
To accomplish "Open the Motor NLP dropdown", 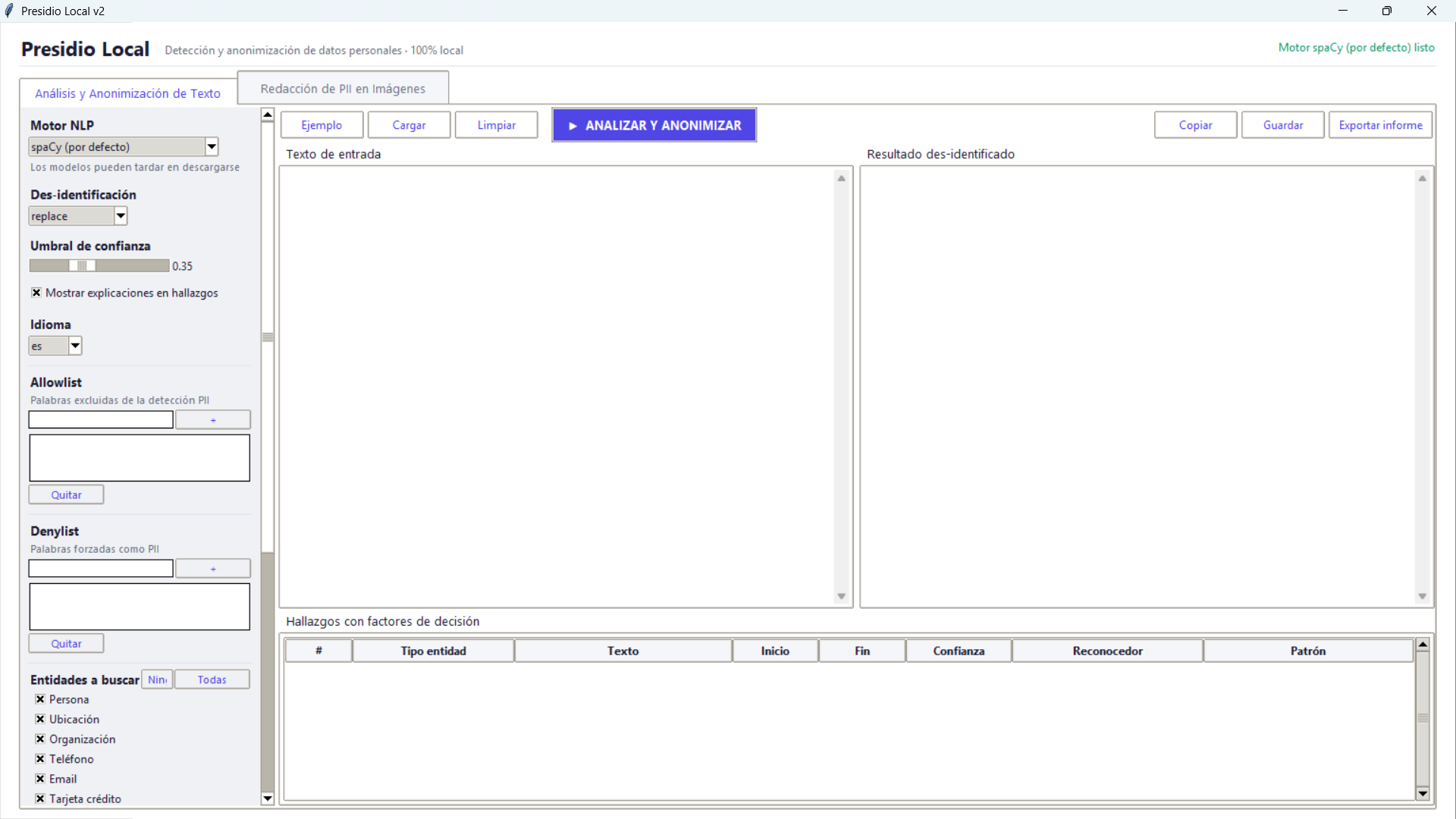I will (212, 147).
